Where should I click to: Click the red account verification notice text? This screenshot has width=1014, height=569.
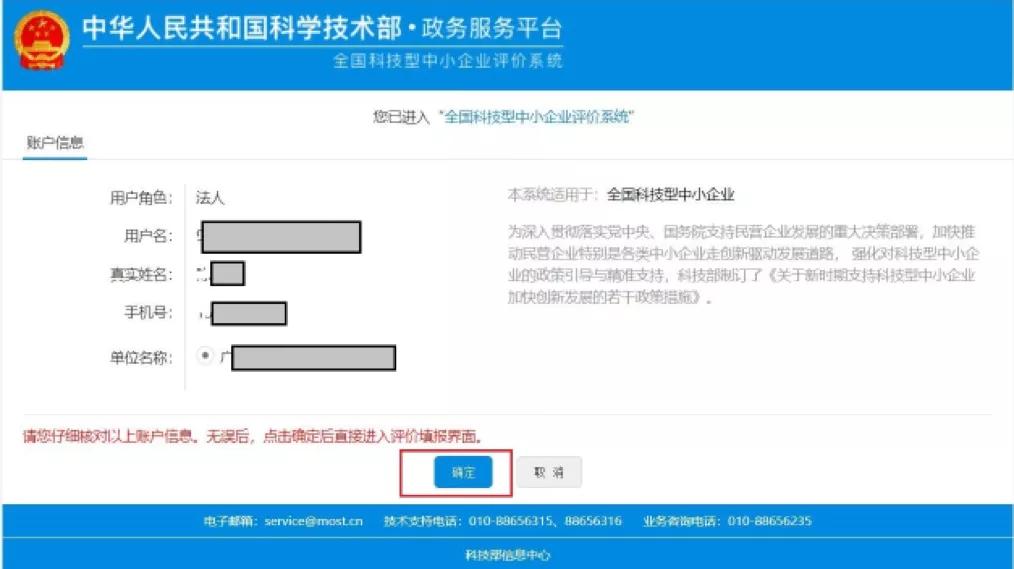tap(253, 436)
